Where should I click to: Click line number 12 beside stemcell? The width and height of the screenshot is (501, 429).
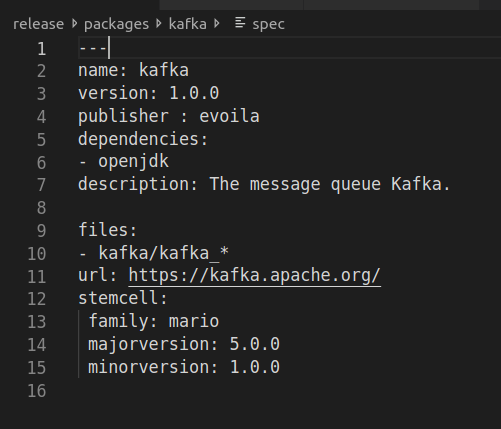point(37,299)
